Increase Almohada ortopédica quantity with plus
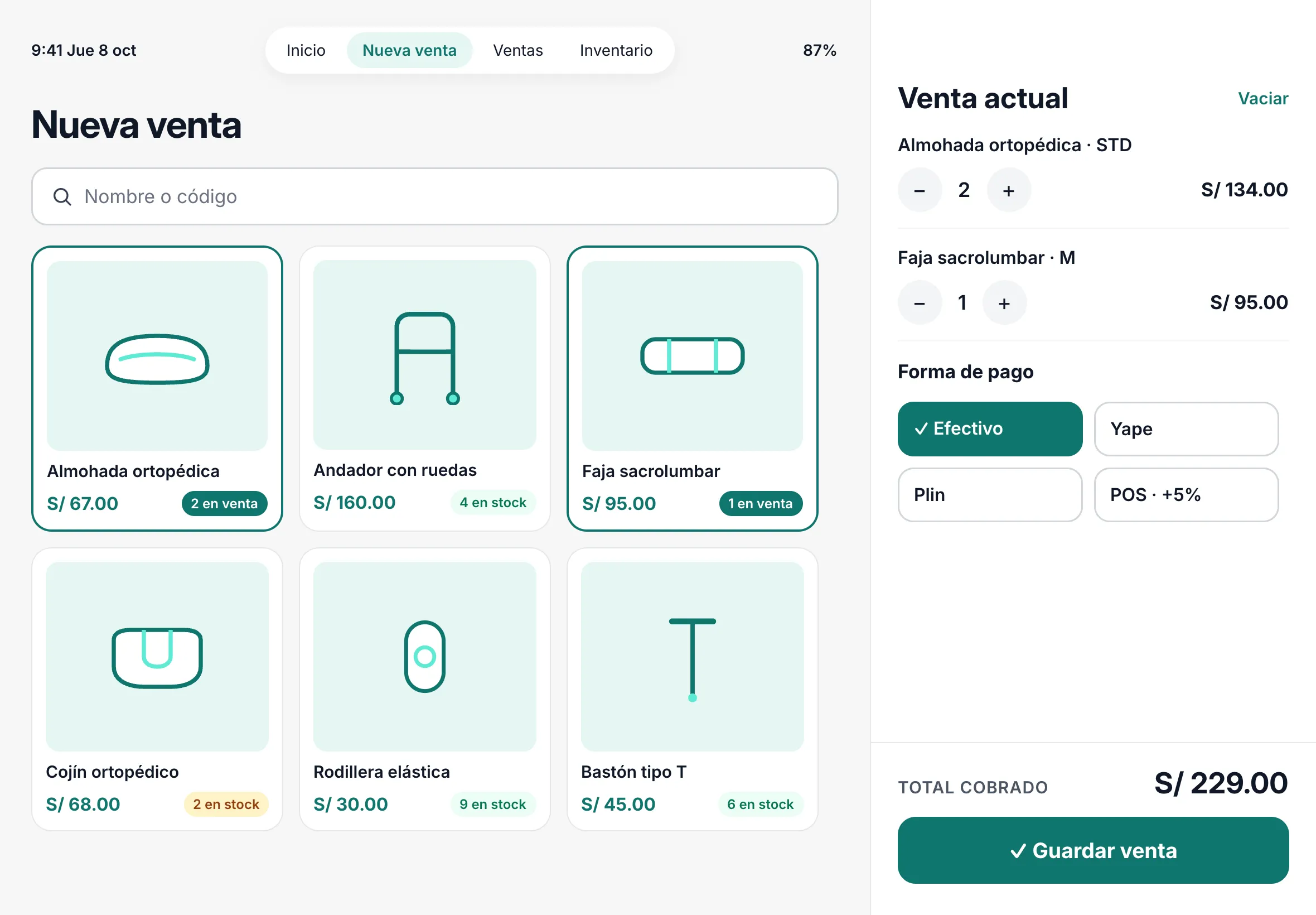The height and width of the screenshot is (915, 1316). point(1008,190)
